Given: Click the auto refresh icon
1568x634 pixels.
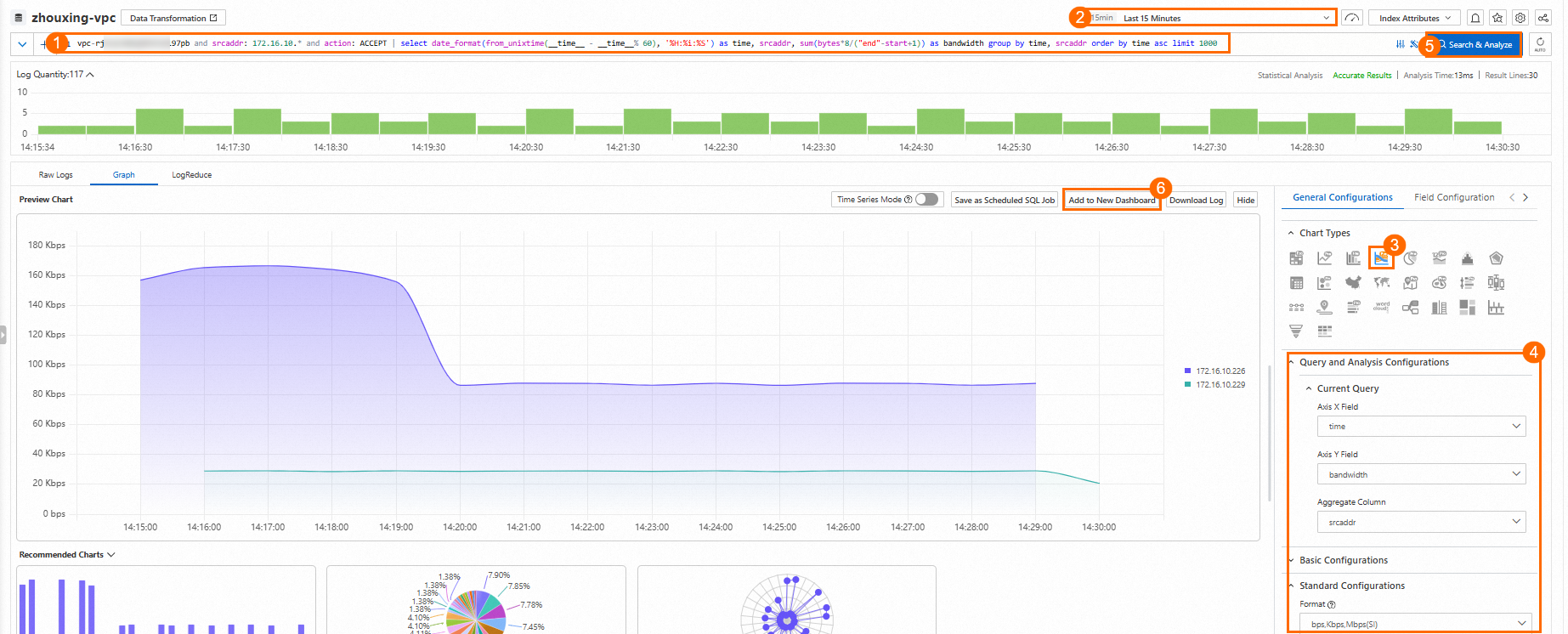Looking at the screenshot, I should (1540, 44).
